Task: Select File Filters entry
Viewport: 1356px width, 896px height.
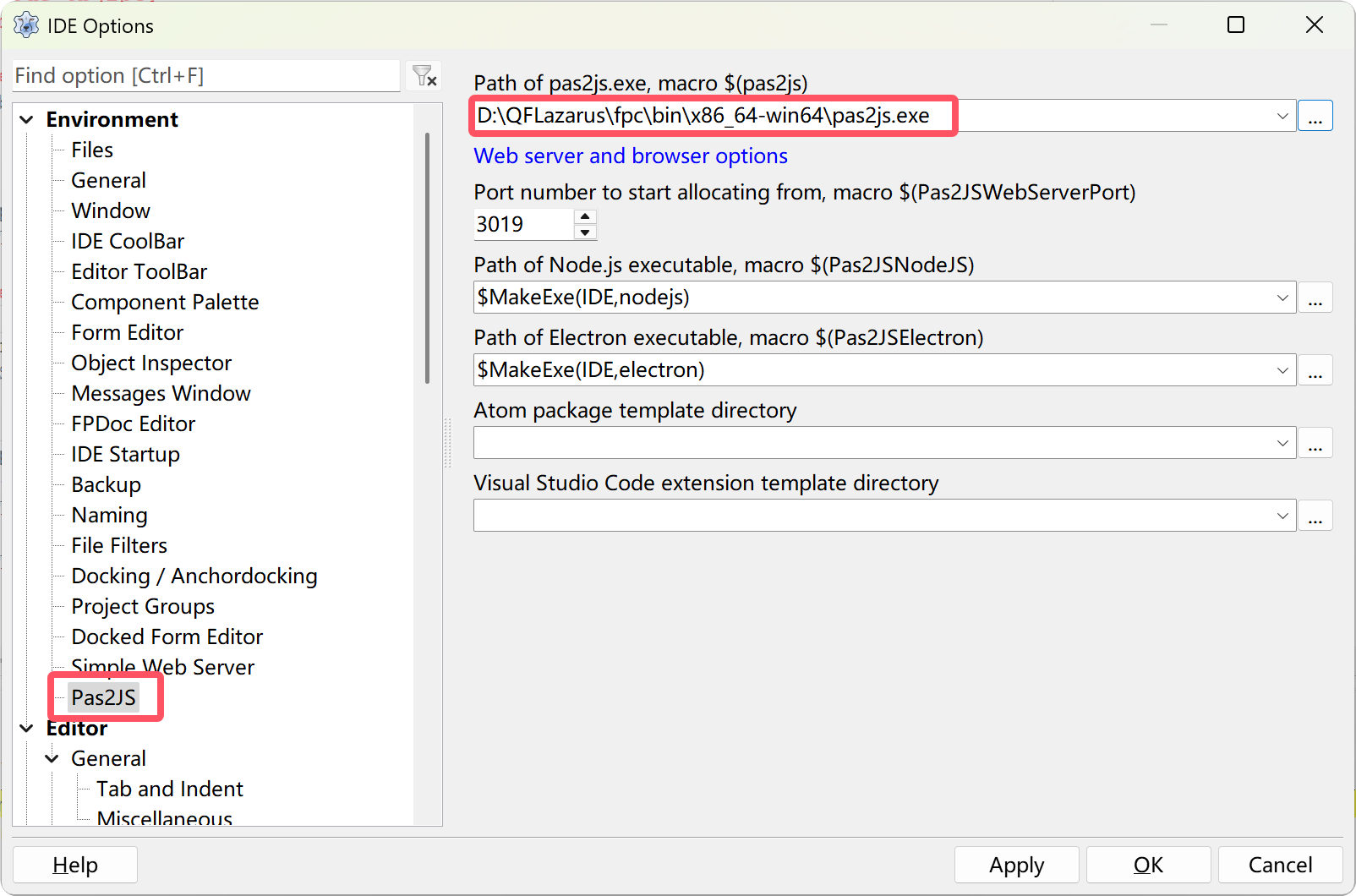Action: coord(119,546)
